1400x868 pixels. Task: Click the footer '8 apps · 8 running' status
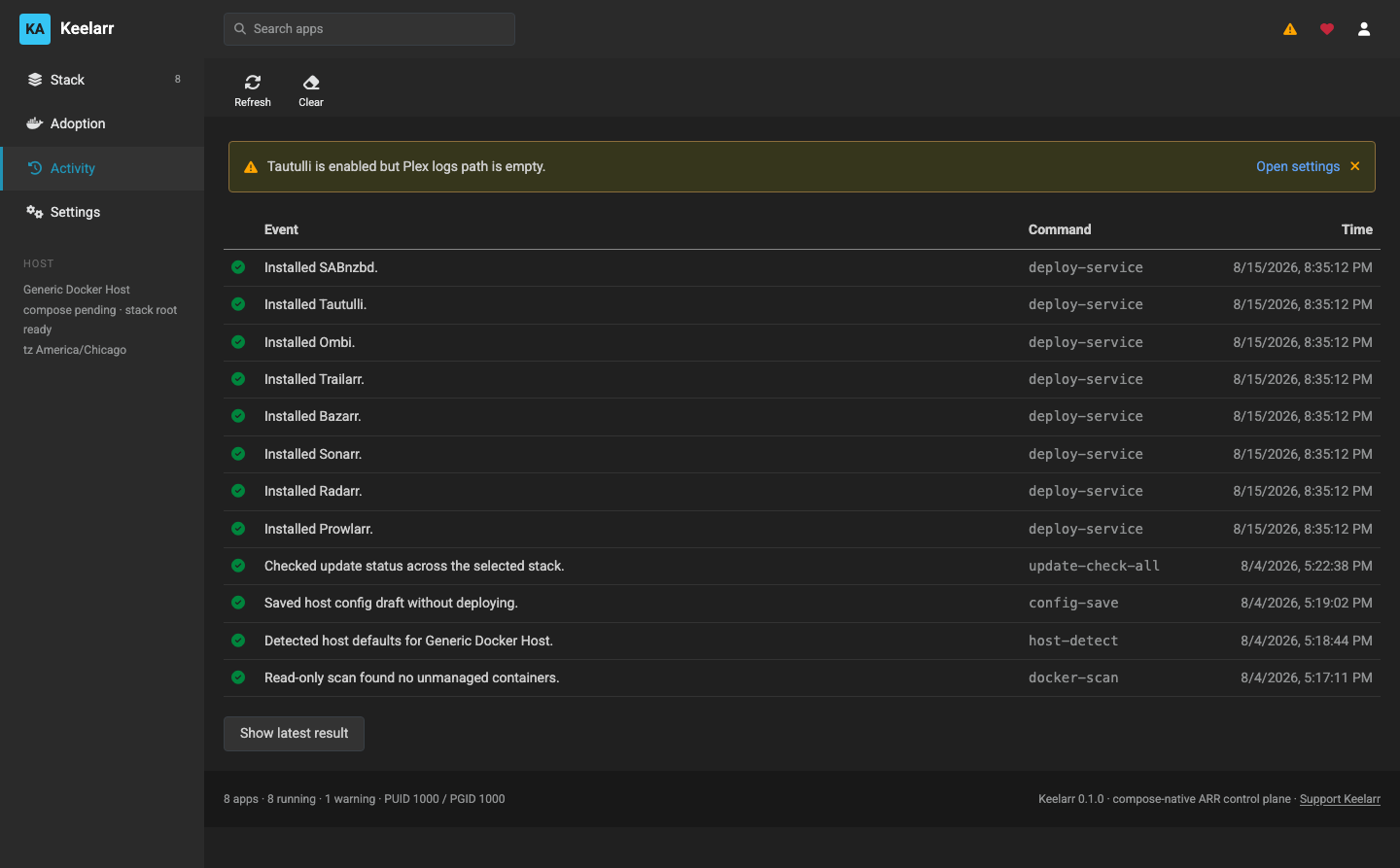[x=269, y=799]
